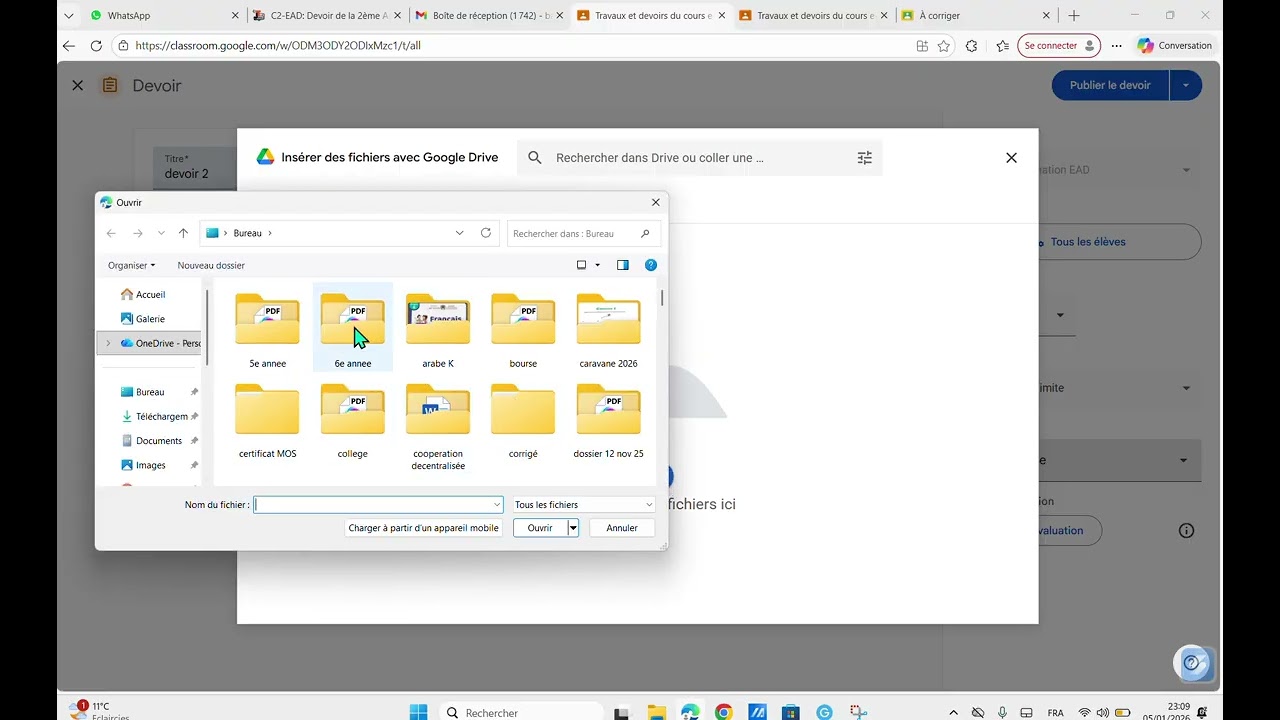Select the college folder icon
The height and width of the screenshot is (720, 1280).
pyautogui.click(x=353, y=409)
